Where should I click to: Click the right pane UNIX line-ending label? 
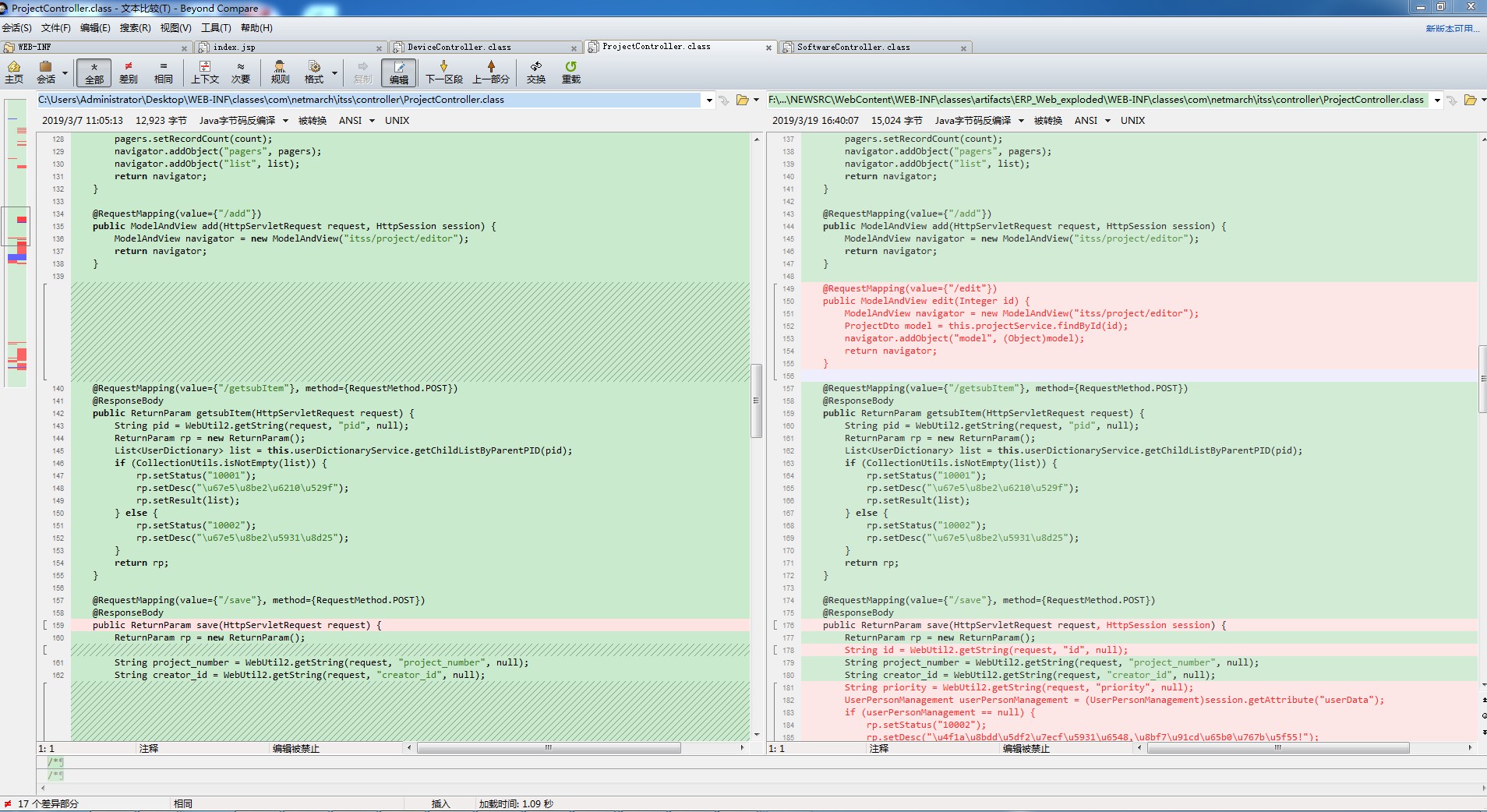[1132, 121]
